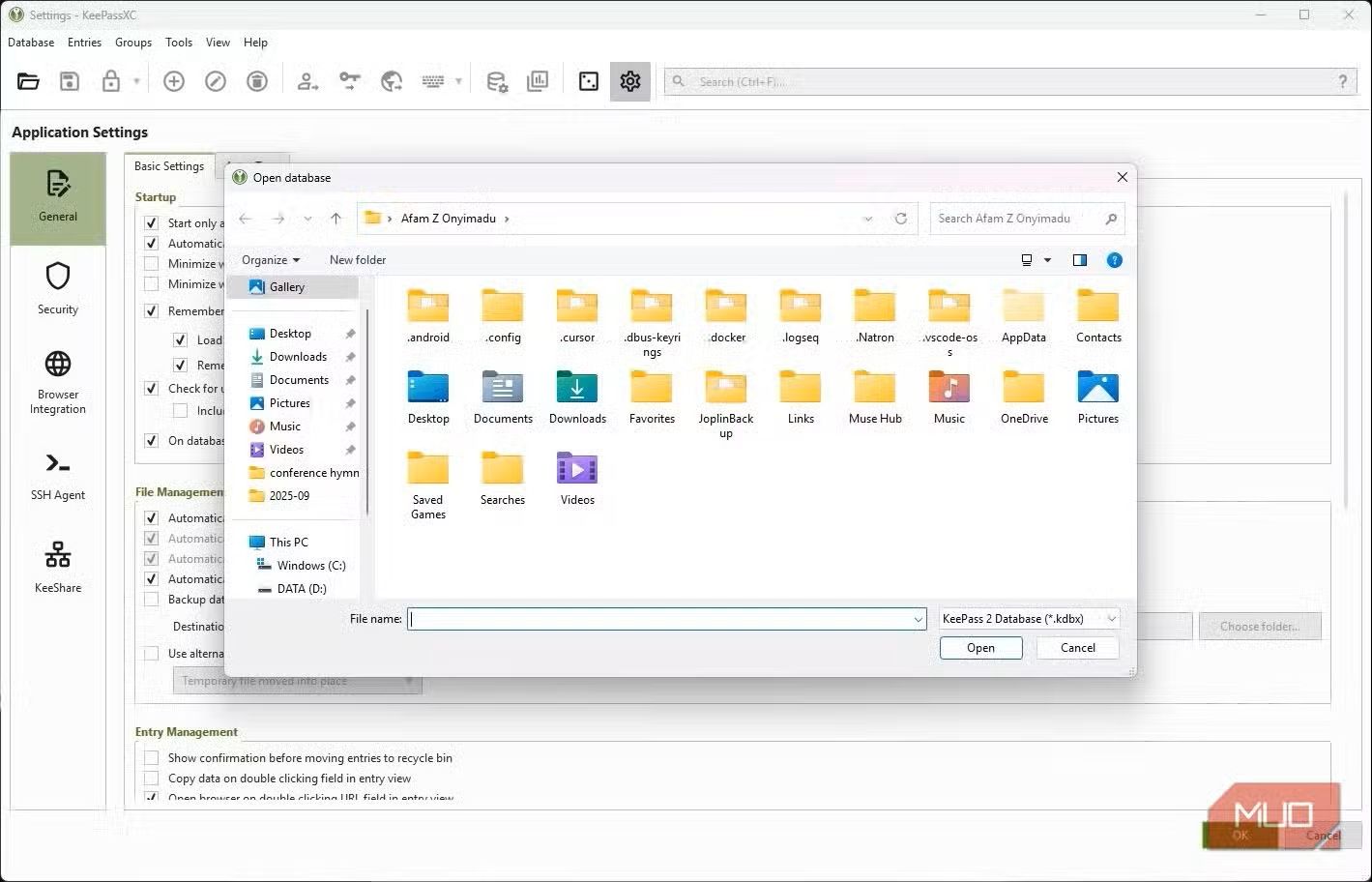This screenshot has width=1372, height=882.
Task: Select Downloads in navigation pane
Action: [298, 357]
